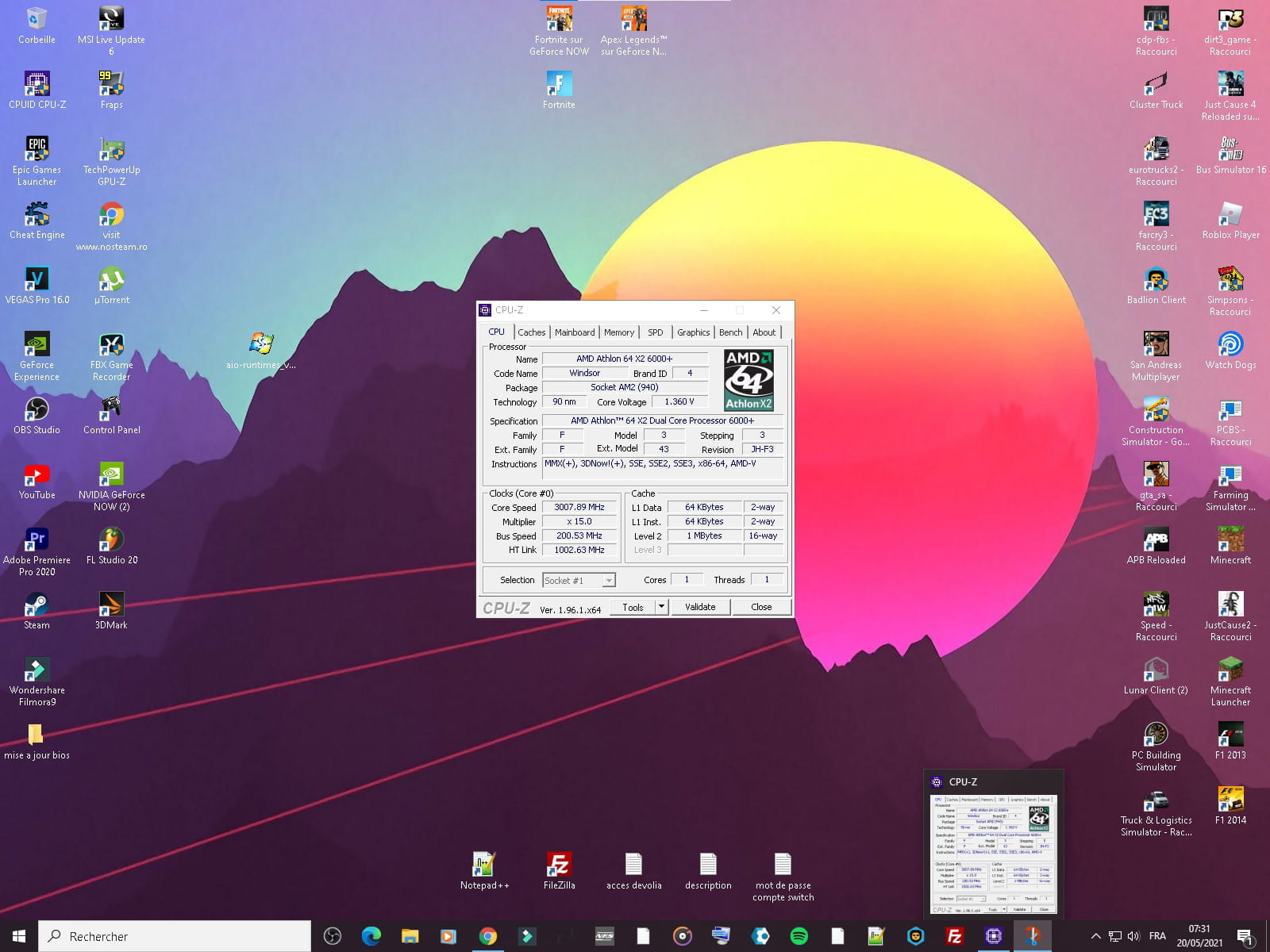Viewport: 1270px width, 952px height.
Task: Open File Explorer from taskbar
Action: point(410,936)
